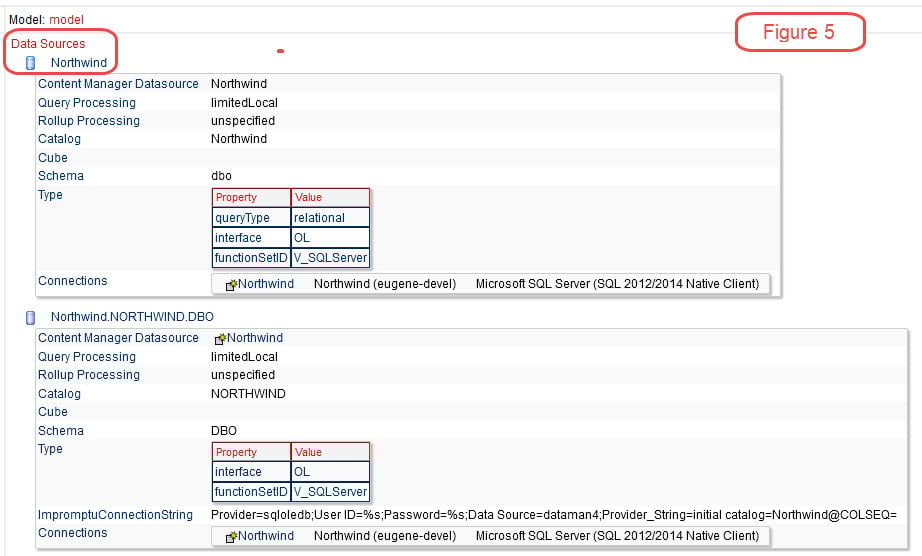
Task: Click the connection icon in first Connections row
Action: (231, 284)
